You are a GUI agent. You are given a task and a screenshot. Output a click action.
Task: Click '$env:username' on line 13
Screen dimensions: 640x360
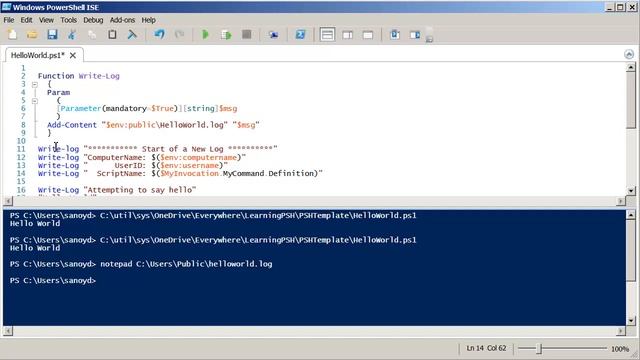coord(189,165)
